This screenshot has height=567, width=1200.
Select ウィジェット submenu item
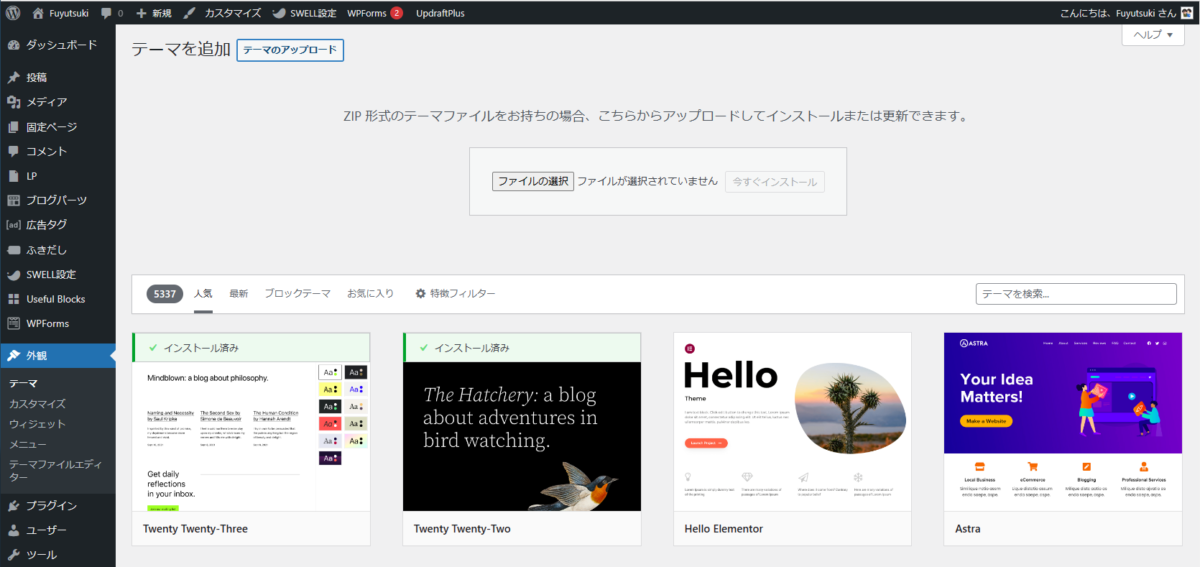tap(37, 424)
